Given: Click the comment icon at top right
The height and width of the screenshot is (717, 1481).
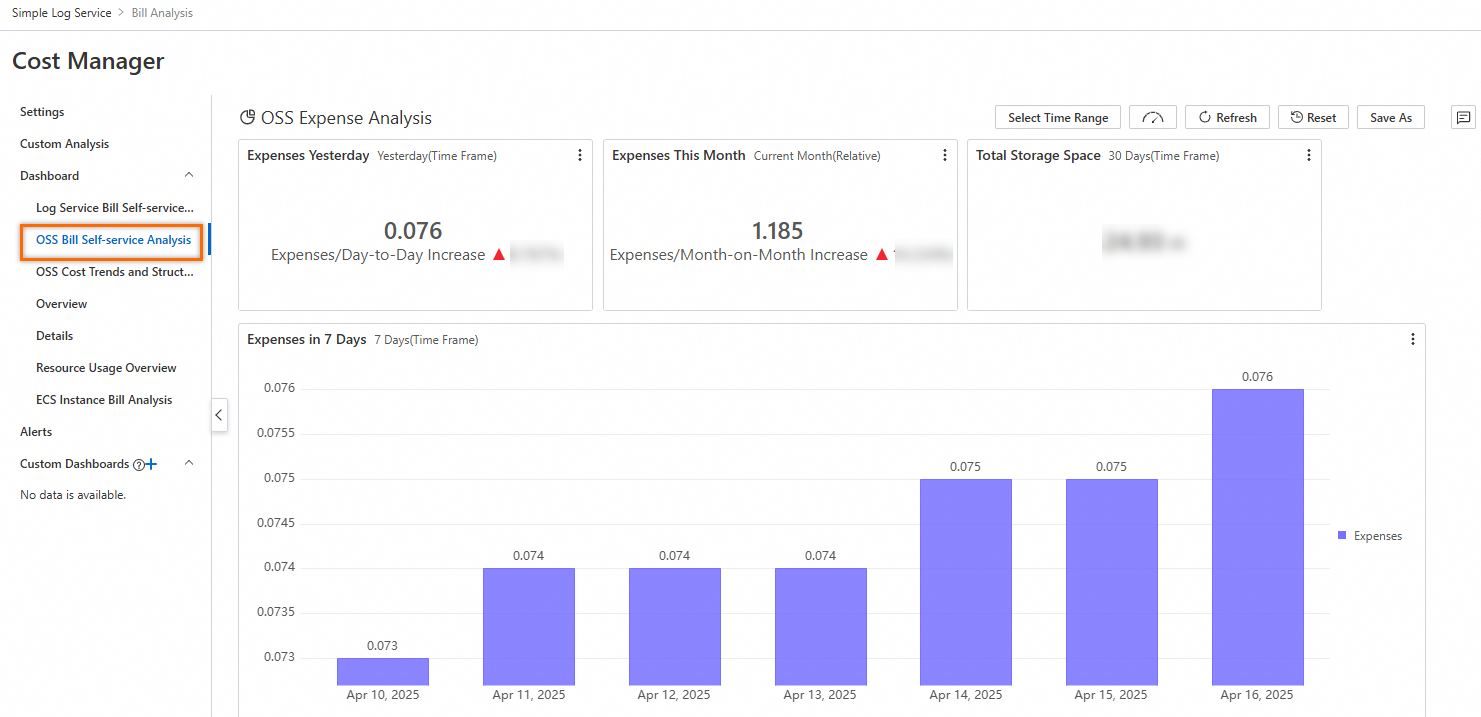Looking at the screenshot, I should pyautogui.click(x=1464, y=117).
